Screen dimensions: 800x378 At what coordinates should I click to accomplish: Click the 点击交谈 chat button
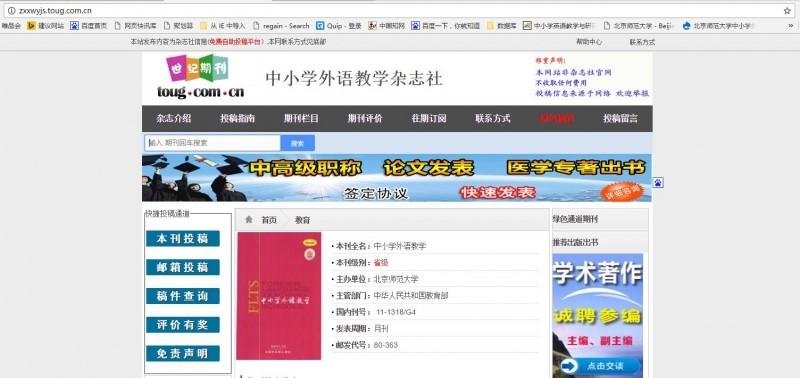600,366
